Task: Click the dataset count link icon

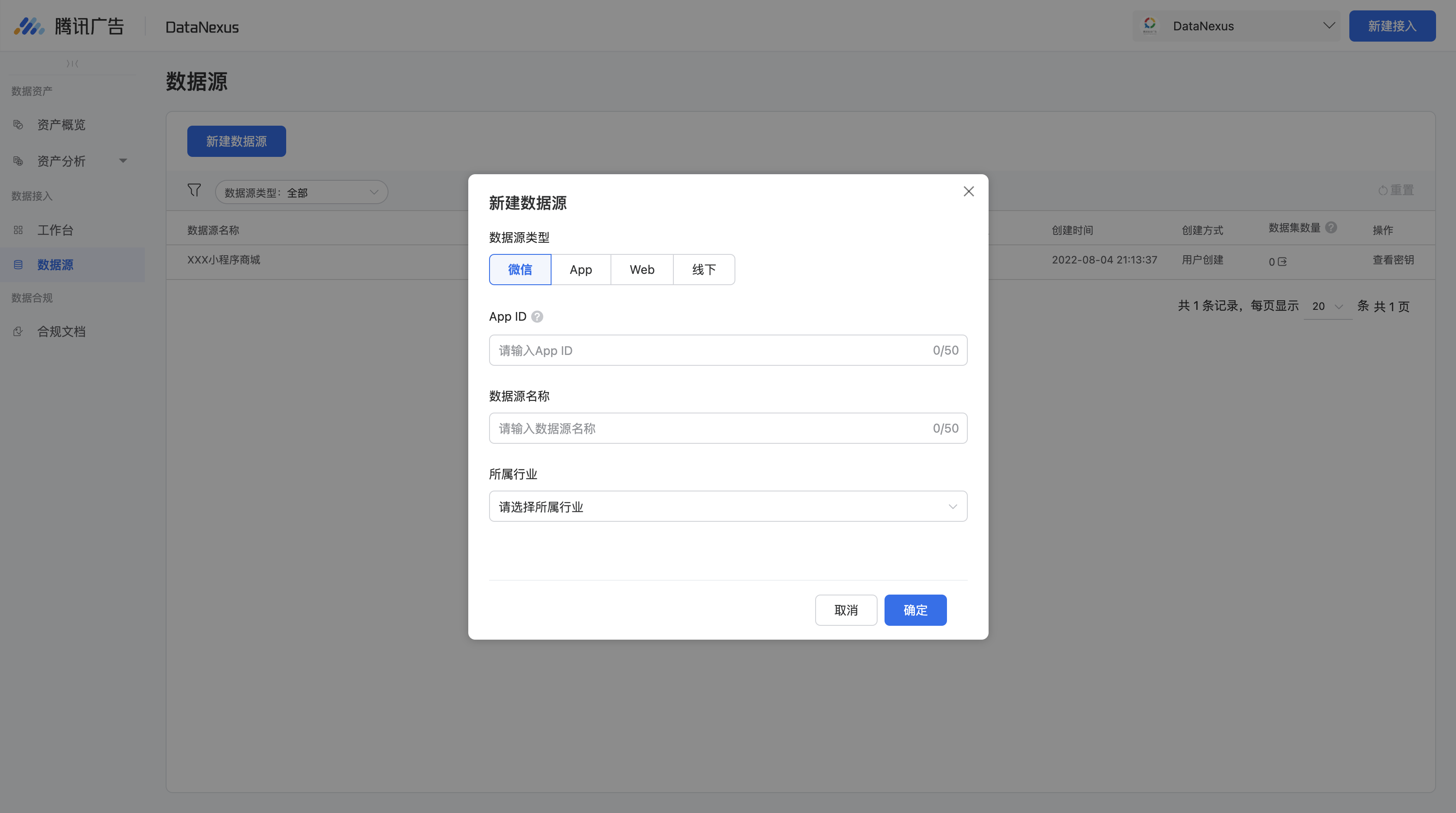Action: 1282,262
